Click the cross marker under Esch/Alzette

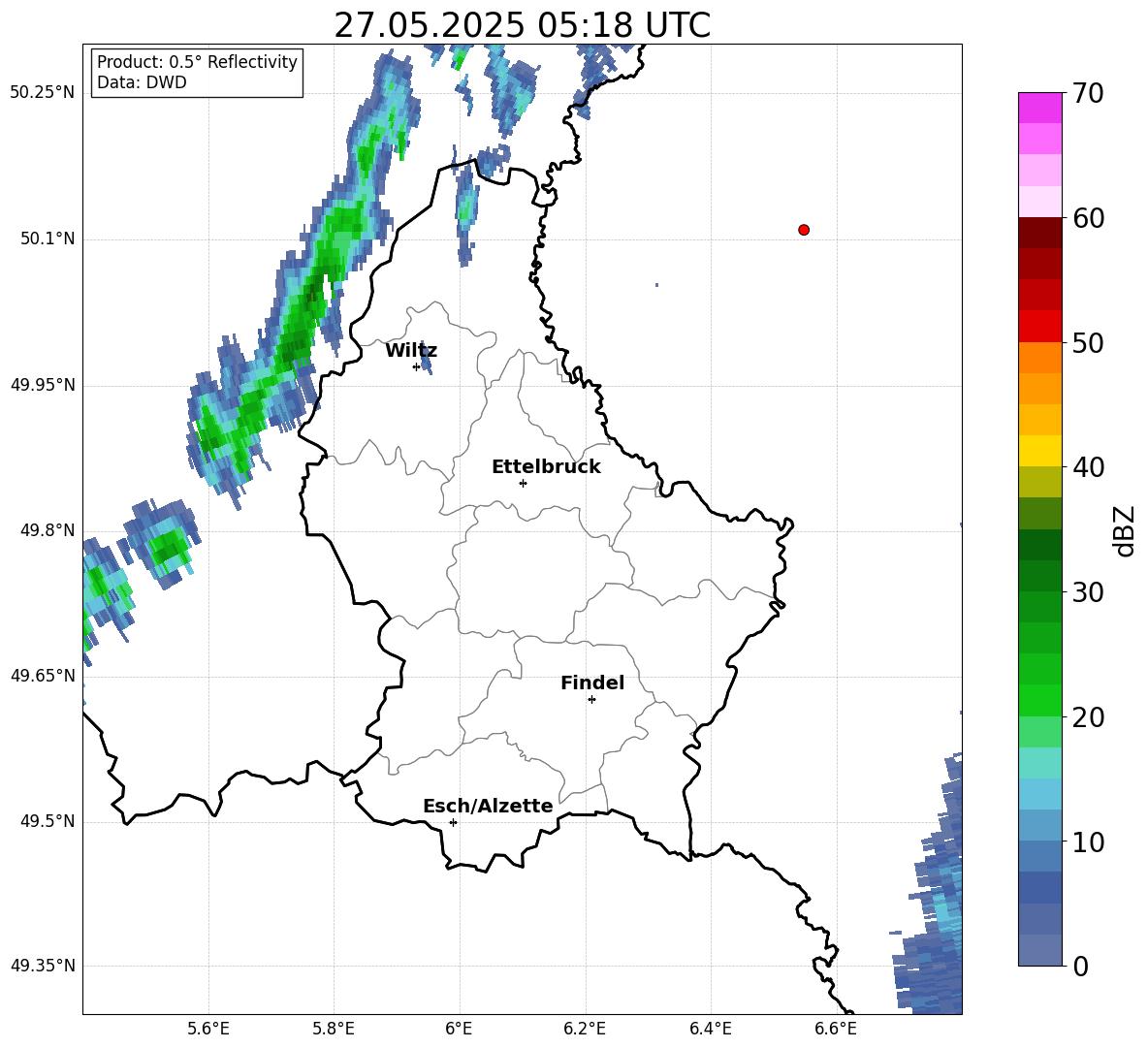[453, 822]
